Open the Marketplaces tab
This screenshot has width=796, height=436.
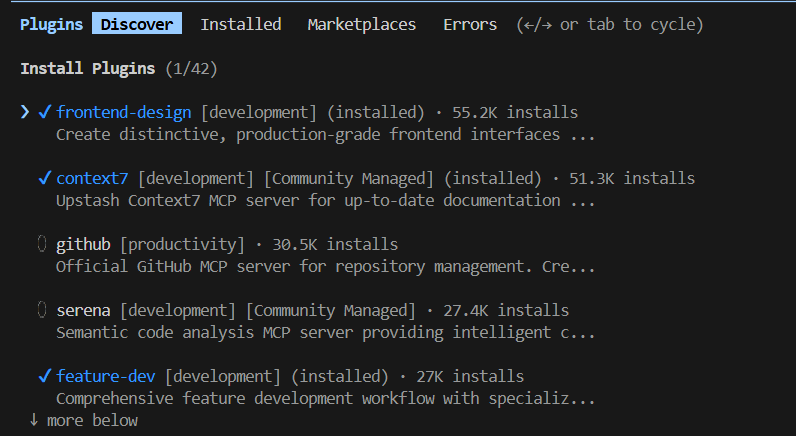pos(361,24)
